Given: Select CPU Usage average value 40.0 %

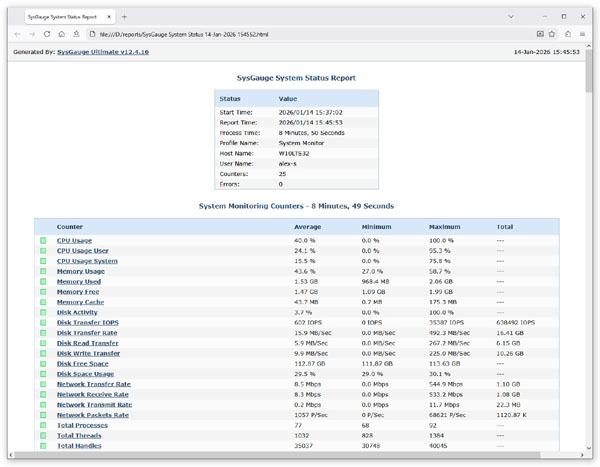Looking at the screenshot, I should coord(305,240).
